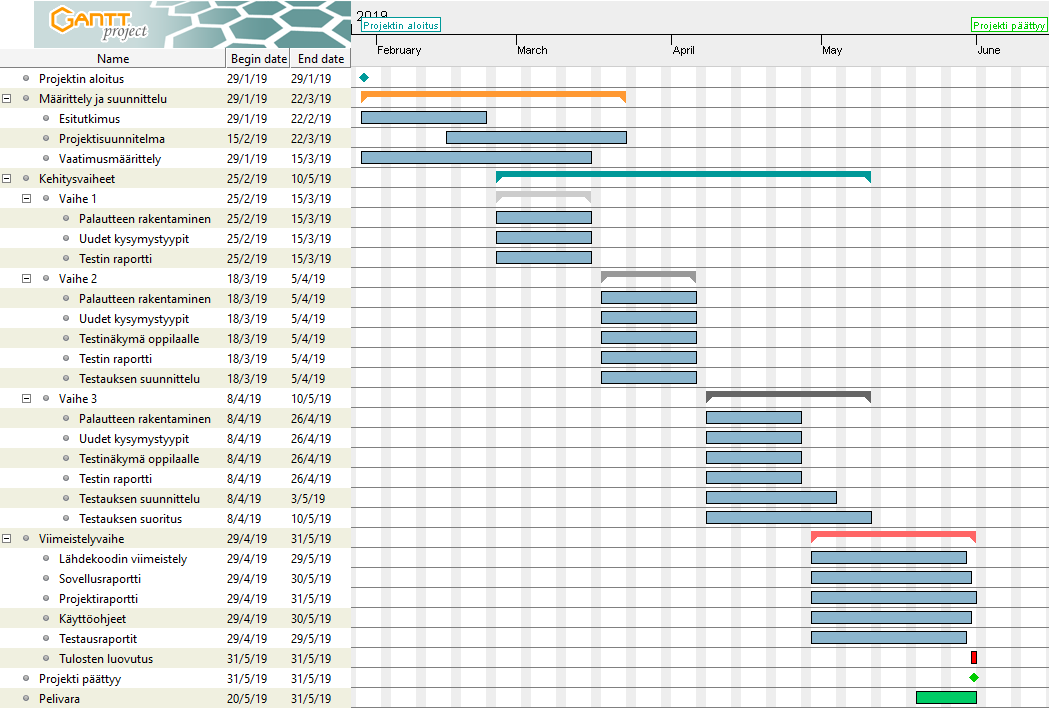The image size is (1049, 708).
Task: Click the bullet icon beside Esitutkimus
Action: (46, 119)
